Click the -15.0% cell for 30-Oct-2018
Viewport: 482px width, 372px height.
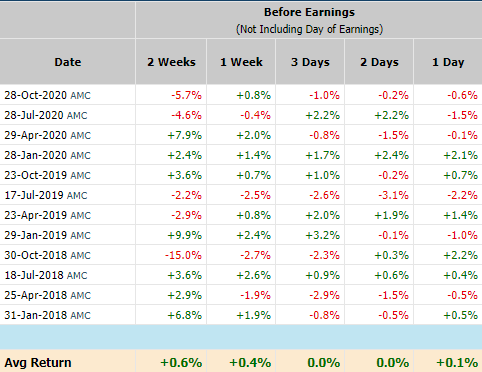click(x=183, y=255)
